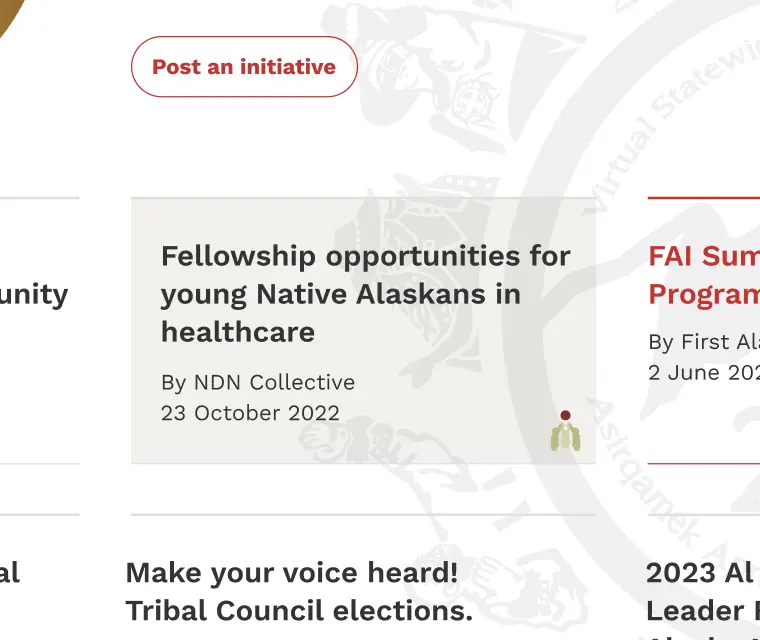Click the cut-off "unity" title at left
The image size is (760, 640).
[x=34, y=294]
